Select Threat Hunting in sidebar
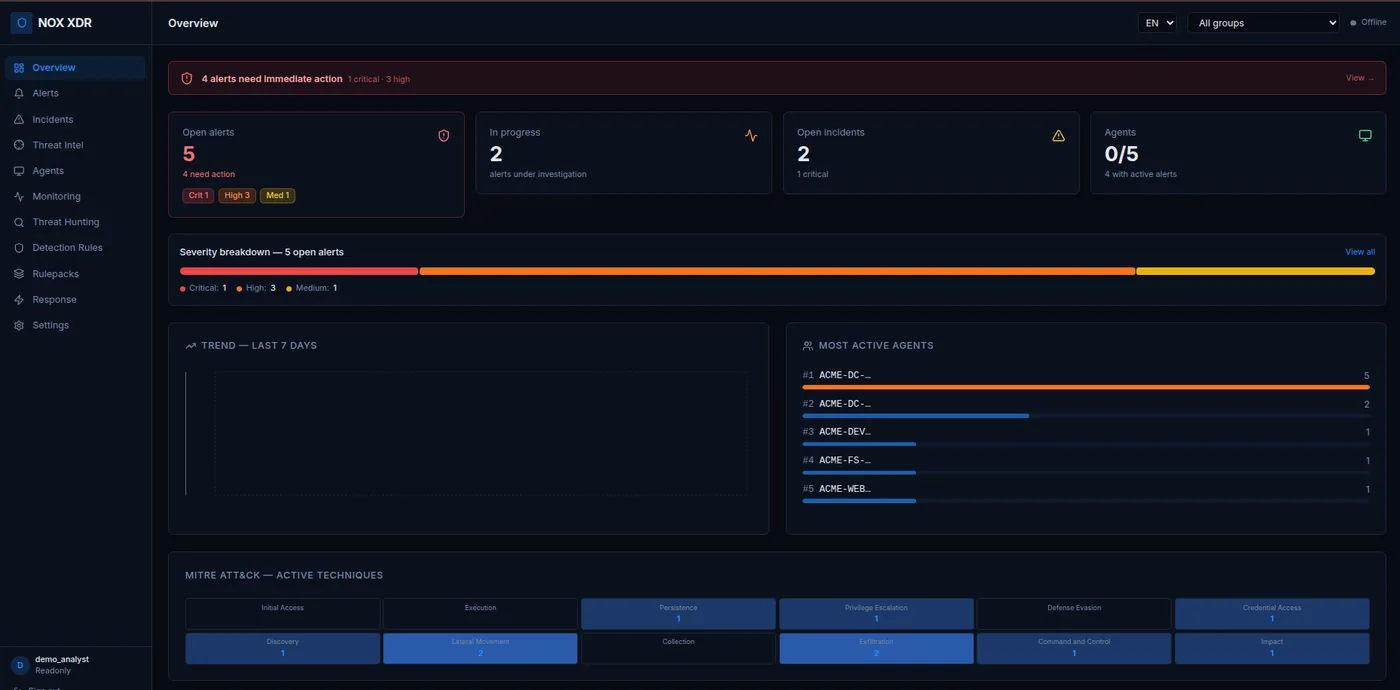Viewport: 1400px width, 690px height. coord(75,222)
